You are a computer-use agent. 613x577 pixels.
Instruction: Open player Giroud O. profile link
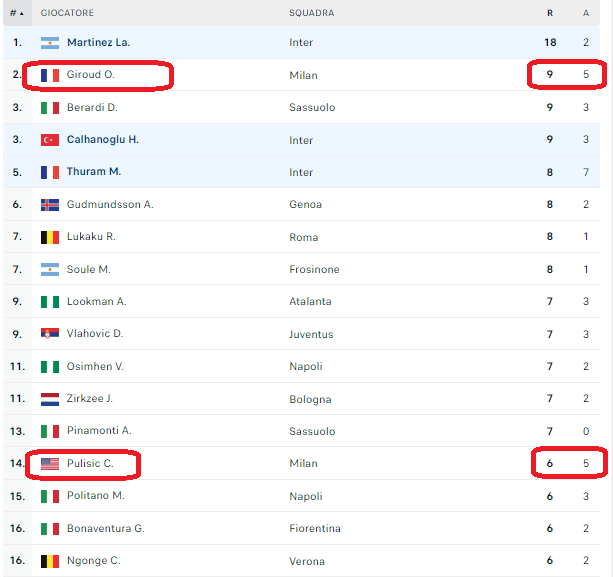91,74
